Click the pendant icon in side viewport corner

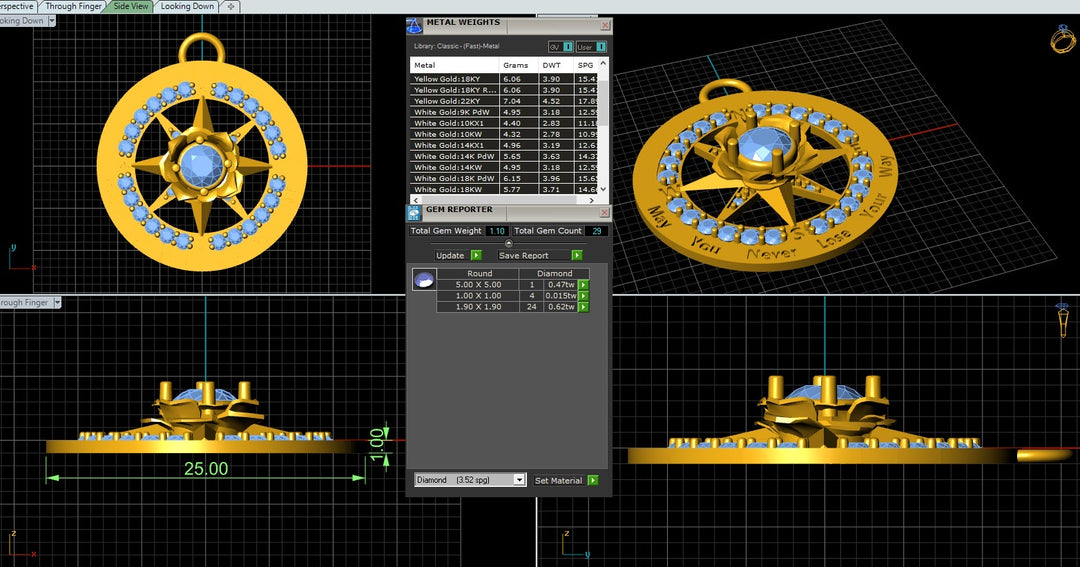click(x=1063, y=320)
